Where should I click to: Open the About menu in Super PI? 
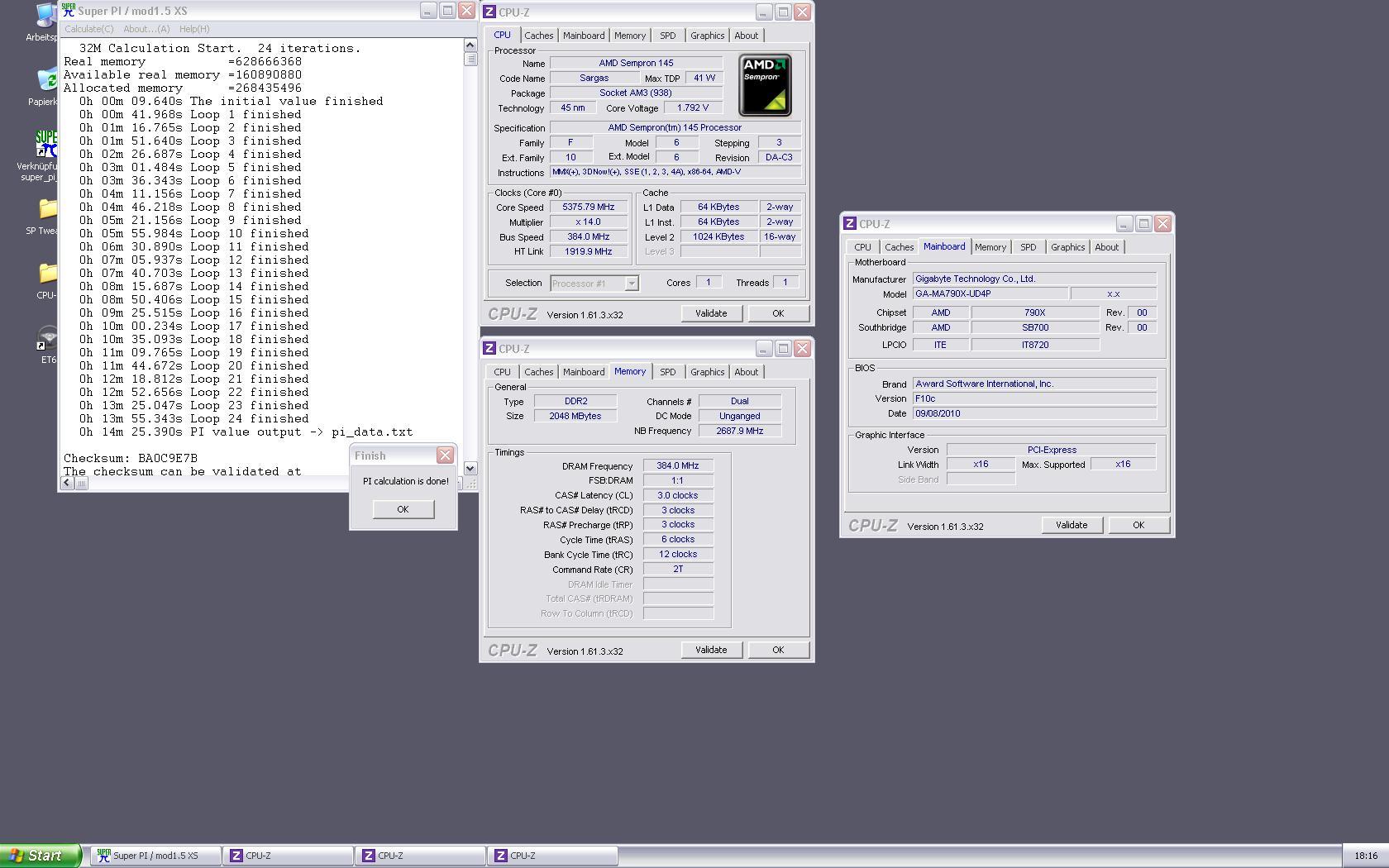coord(146,29)
